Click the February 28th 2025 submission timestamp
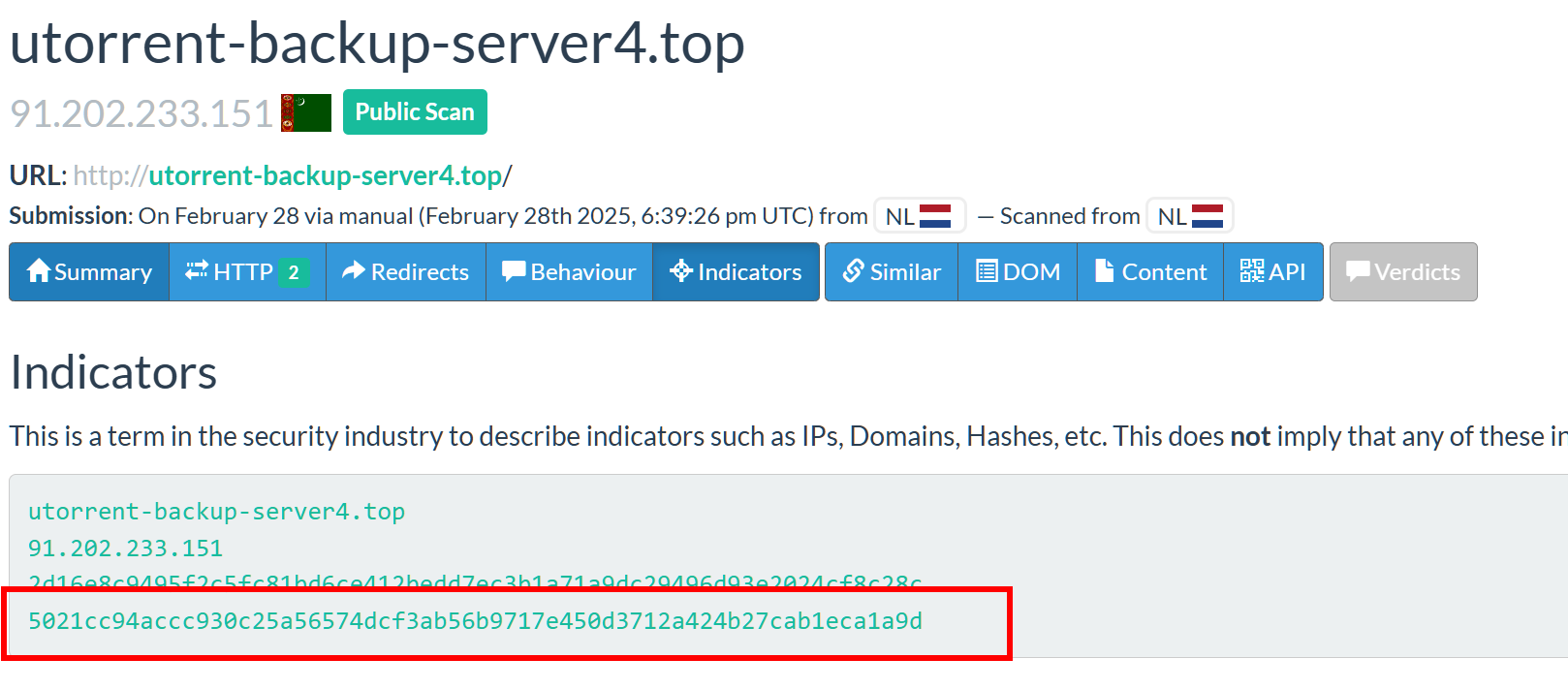This screenshot has width=1568, height=690. click(615, 216)
